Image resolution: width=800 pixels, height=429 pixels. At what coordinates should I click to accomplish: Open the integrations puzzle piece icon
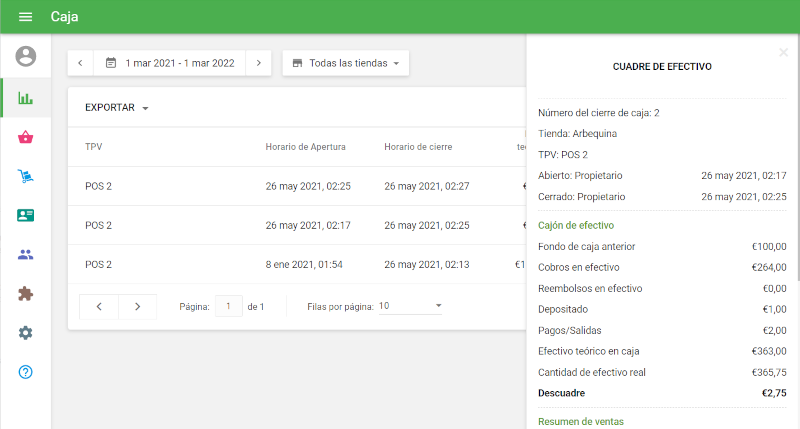tap(26, 293)
